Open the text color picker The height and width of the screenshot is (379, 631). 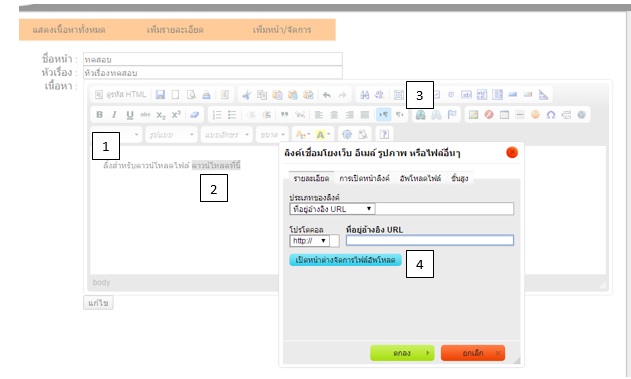[302, 134]
